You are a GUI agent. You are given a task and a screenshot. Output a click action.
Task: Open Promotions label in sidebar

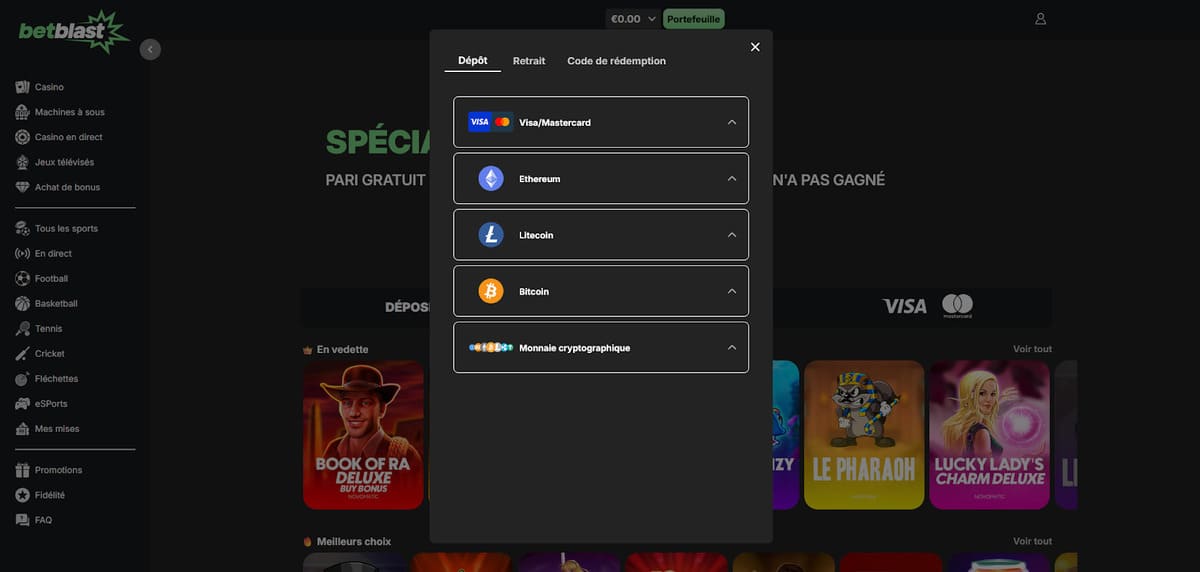[x=59, y=470]
